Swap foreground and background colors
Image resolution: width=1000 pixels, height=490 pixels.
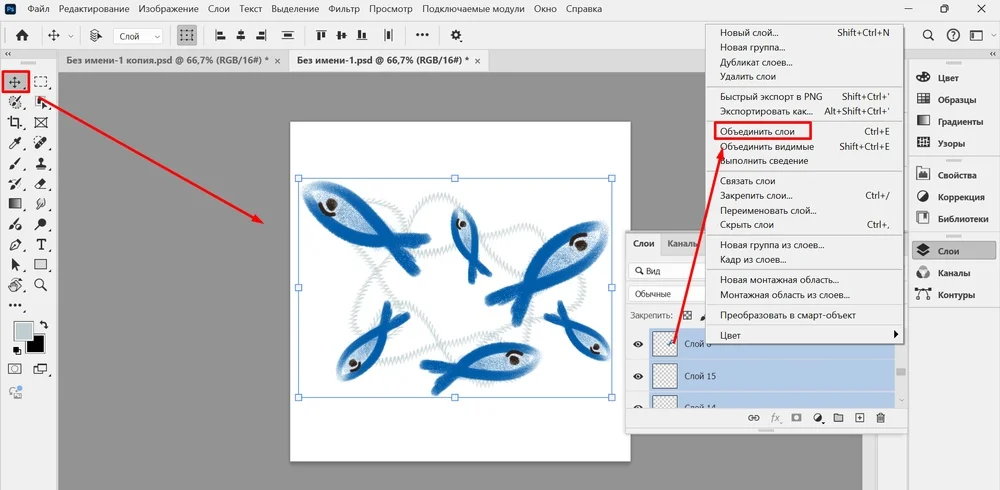[44, 325]
